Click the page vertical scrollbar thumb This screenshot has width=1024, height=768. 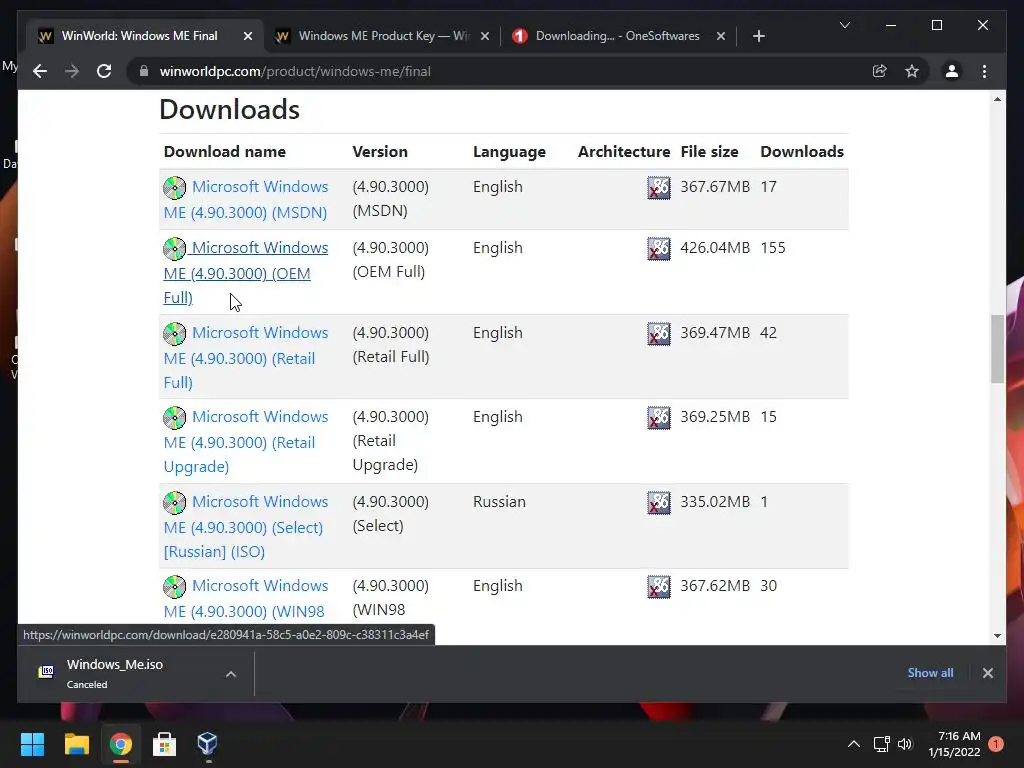click(997, 349)
